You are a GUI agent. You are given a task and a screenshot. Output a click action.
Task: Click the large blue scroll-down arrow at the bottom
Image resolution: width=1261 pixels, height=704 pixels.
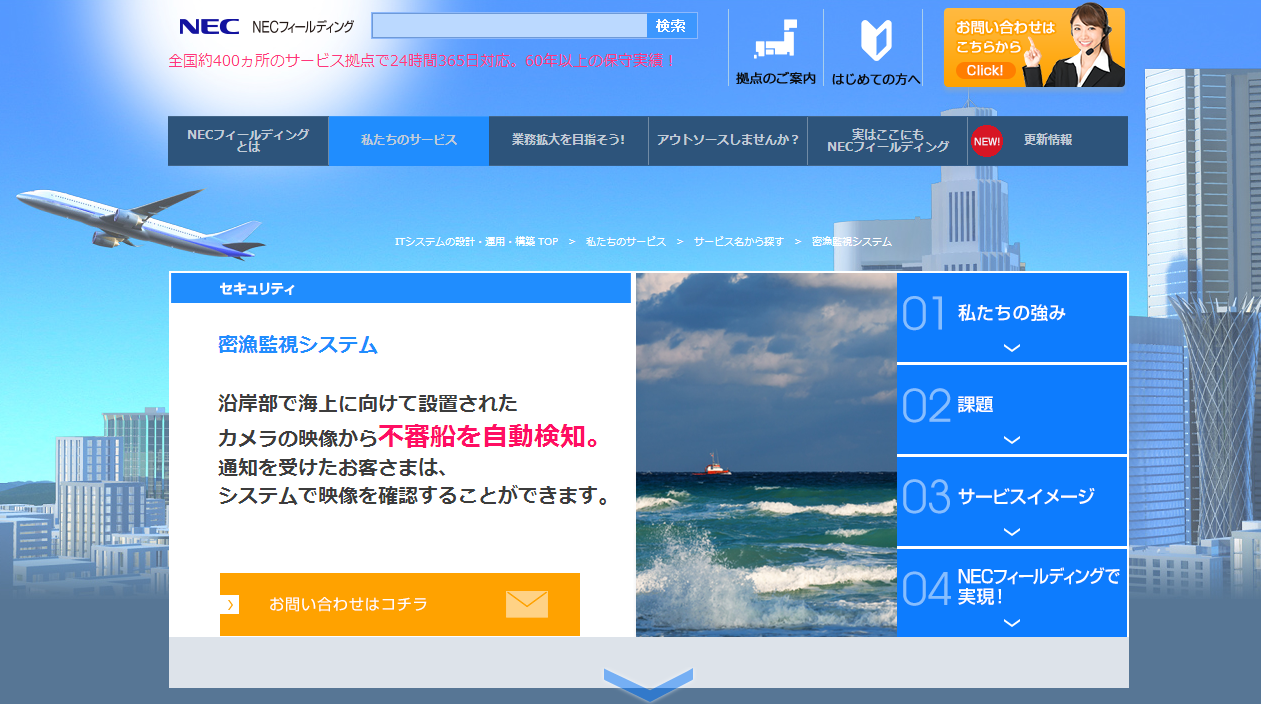648,683
